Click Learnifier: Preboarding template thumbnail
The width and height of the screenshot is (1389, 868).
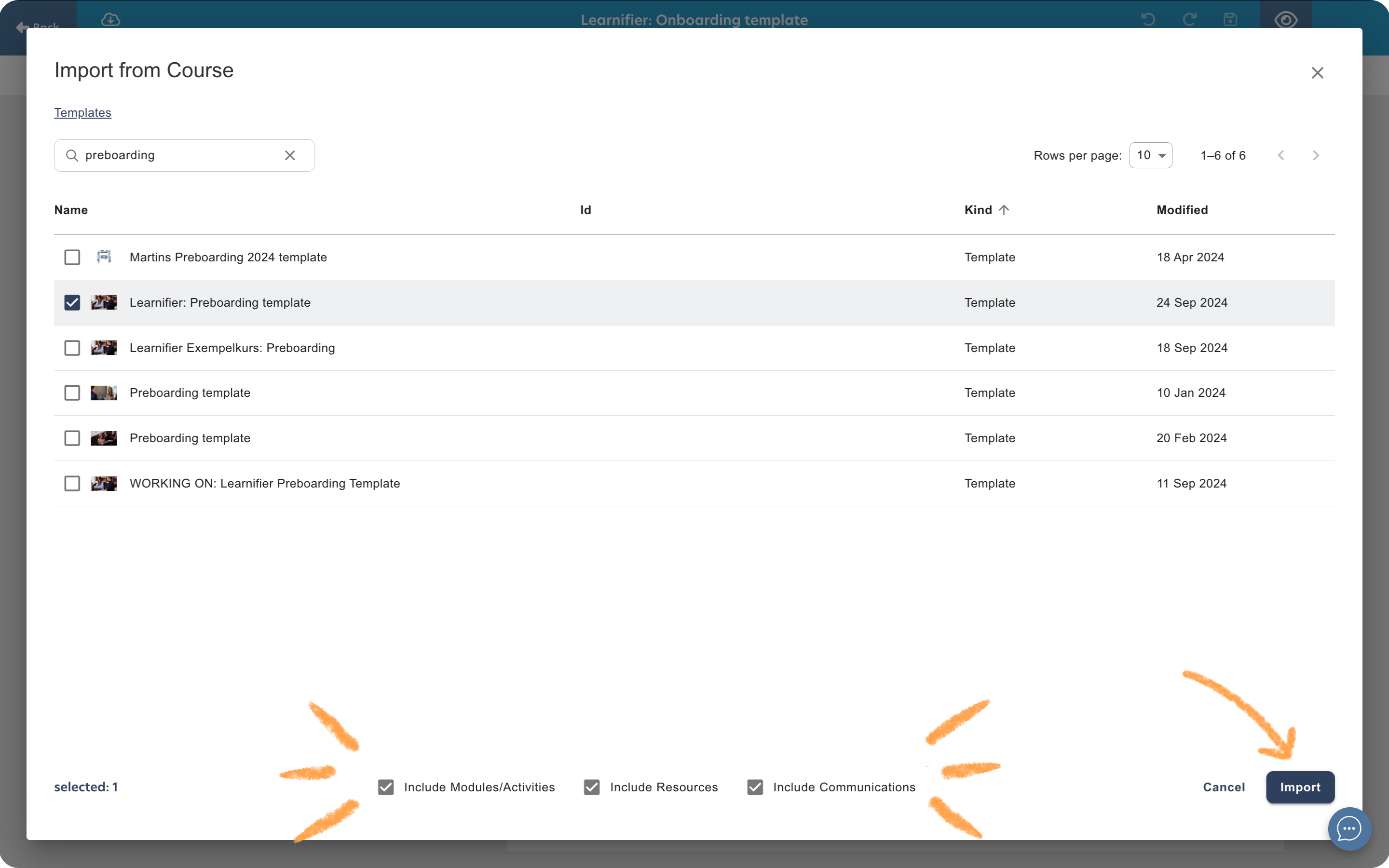(104, 302)
